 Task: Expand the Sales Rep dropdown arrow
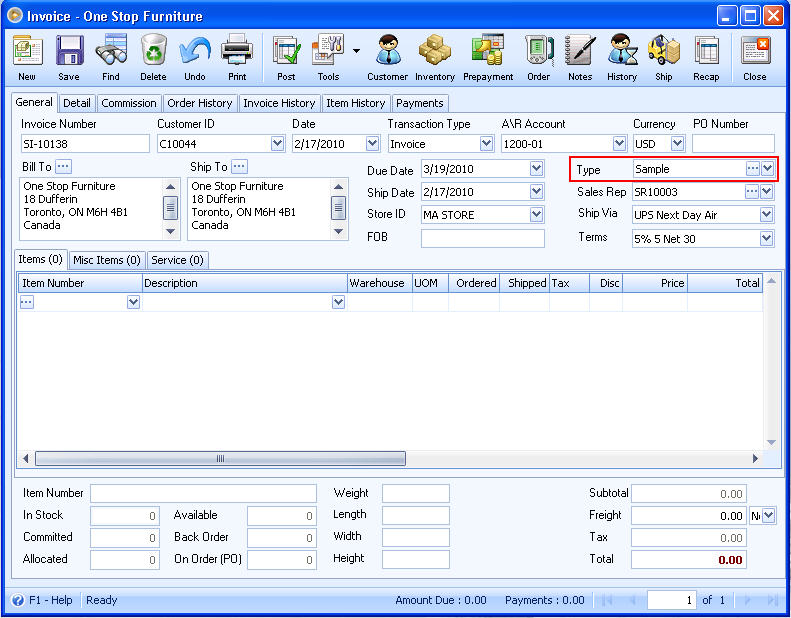click(x=767, y=191)
